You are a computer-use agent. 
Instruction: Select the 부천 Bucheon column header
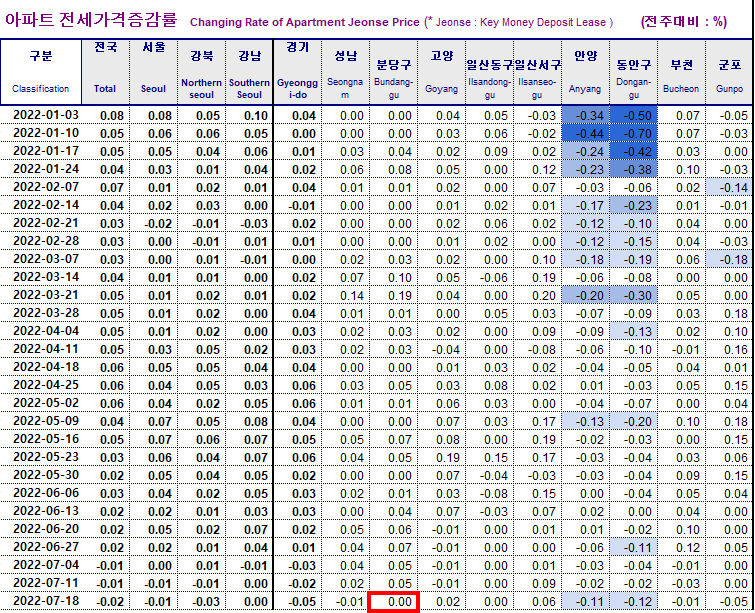681,72
